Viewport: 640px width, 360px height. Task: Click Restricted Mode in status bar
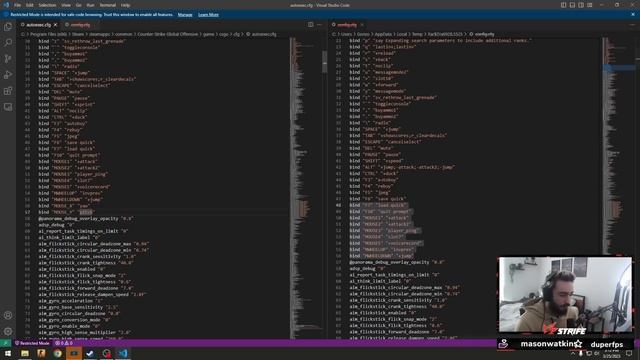[x=32, y=343]
